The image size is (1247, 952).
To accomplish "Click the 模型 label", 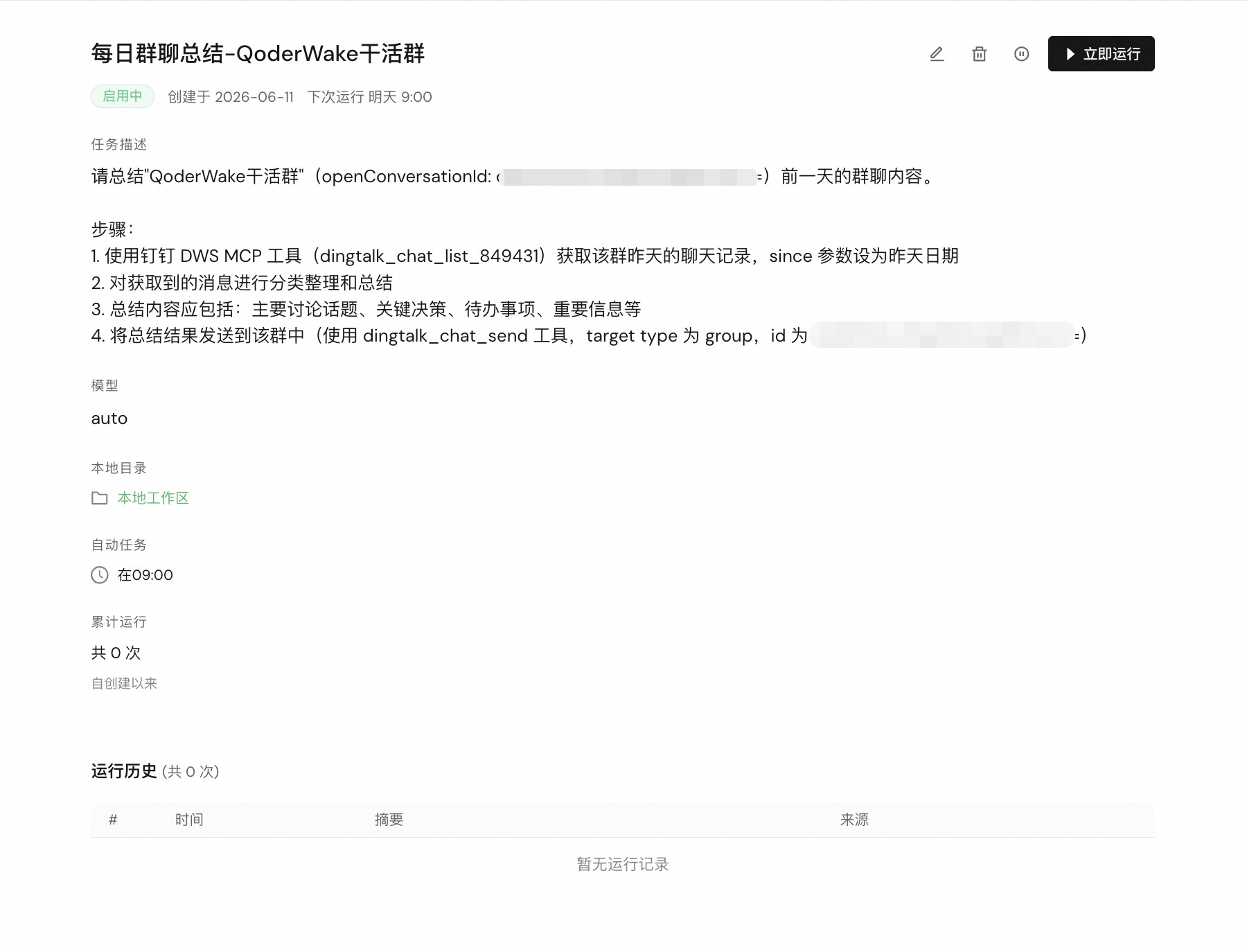I will click(x=105, y=385).
